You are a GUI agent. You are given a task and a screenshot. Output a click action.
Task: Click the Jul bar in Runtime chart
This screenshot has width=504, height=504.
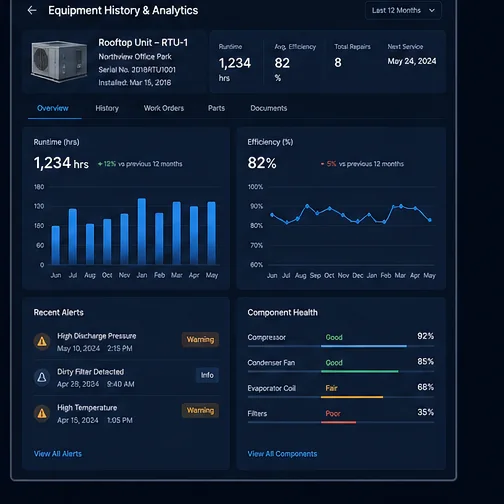73,237
